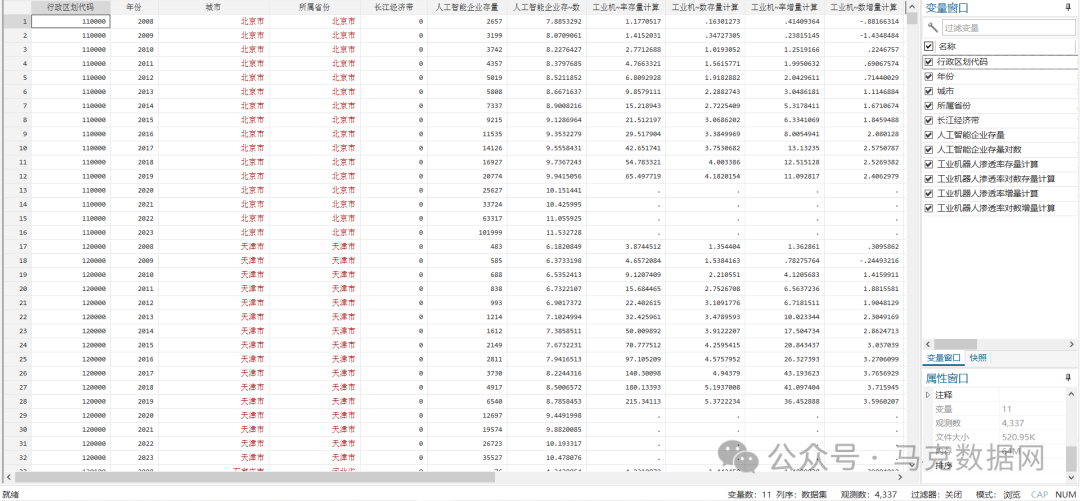Click the 天津市 city cell in row 17
This screenshot has height=501, width=1080.
(214, 246)
